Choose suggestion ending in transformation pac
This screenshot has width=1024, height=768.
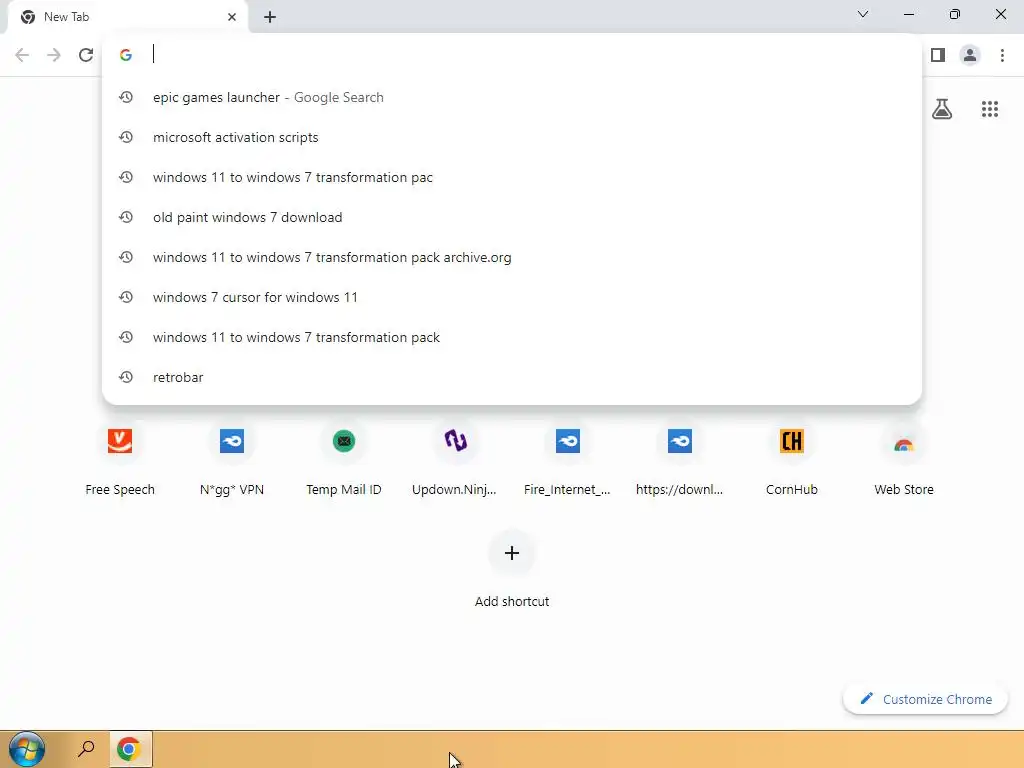[512, 177]
